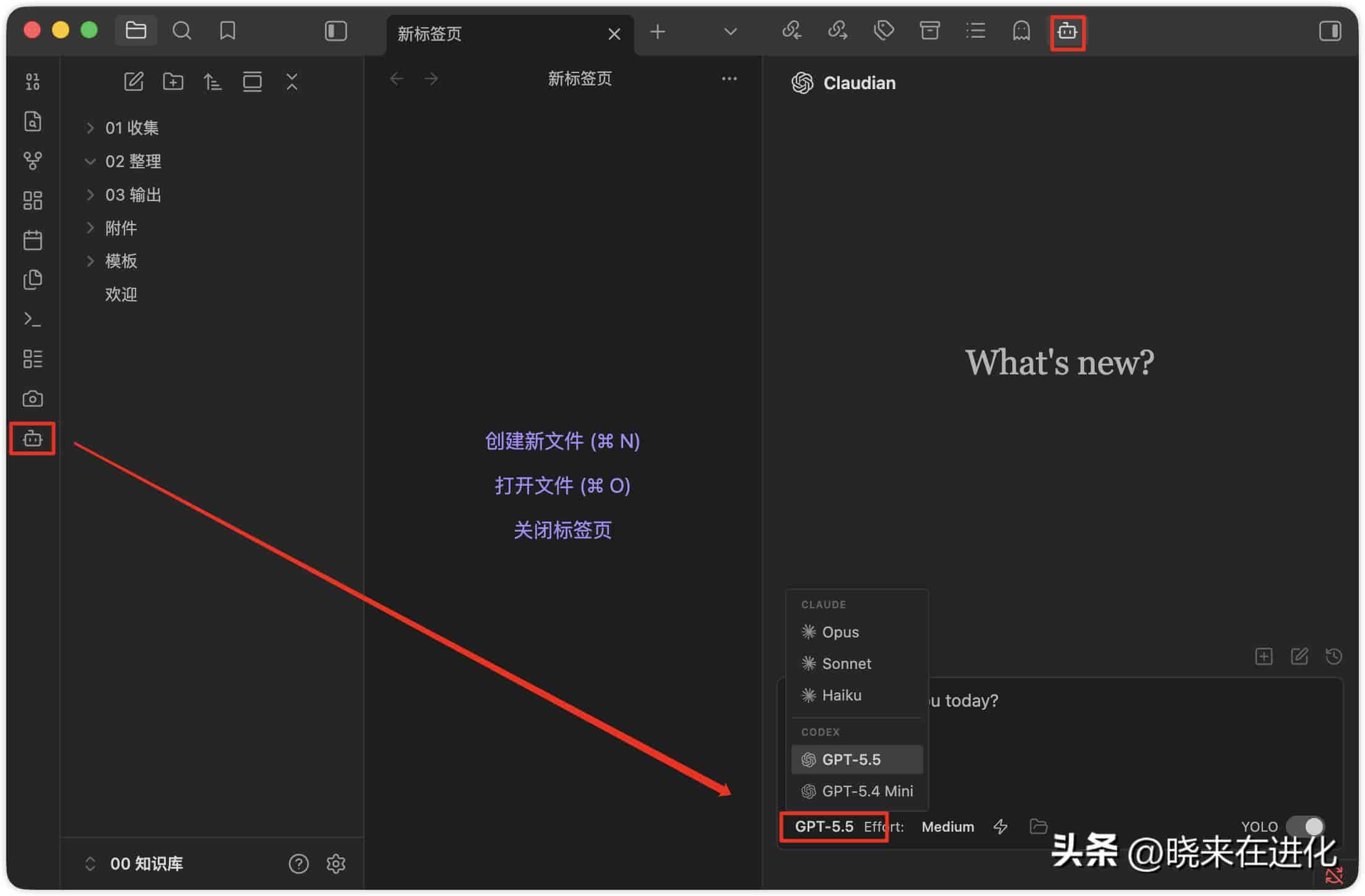Viewport: 1365px width, 896px height.
Task: Open the settings gear icon
Action: pyautogui.click(x=335, y=863)
